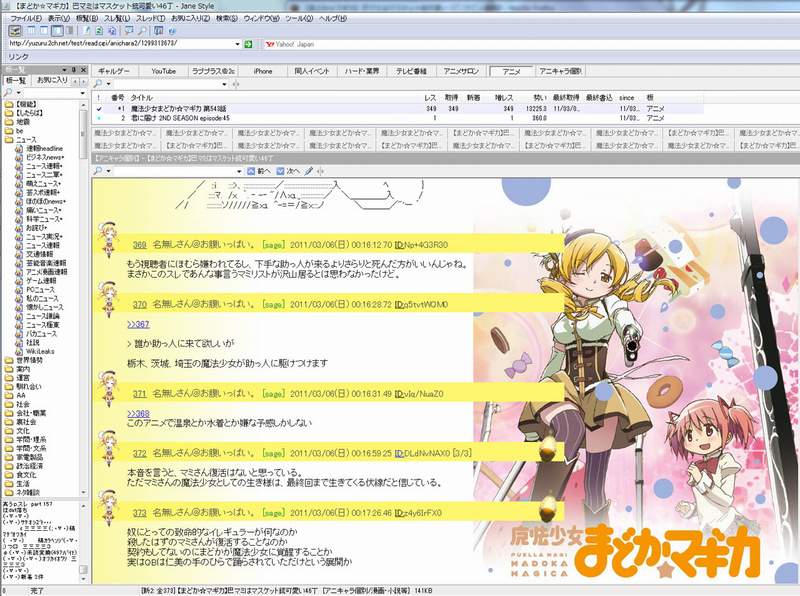
Task: Toggle the pin icon on side panel header
Action: click(74, 69)
